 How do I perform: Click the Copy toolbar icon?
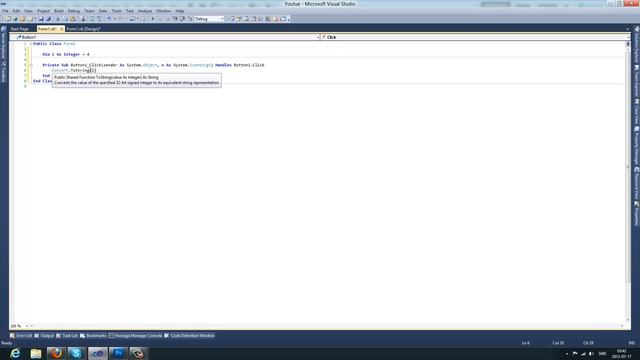click(x=65, y=19)
